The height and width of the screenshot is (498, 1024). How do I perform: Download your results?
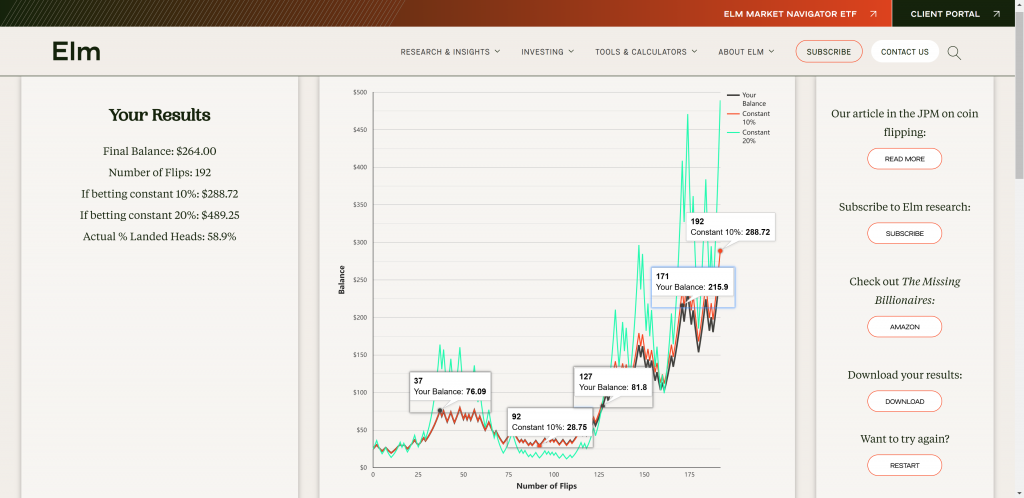904,401
